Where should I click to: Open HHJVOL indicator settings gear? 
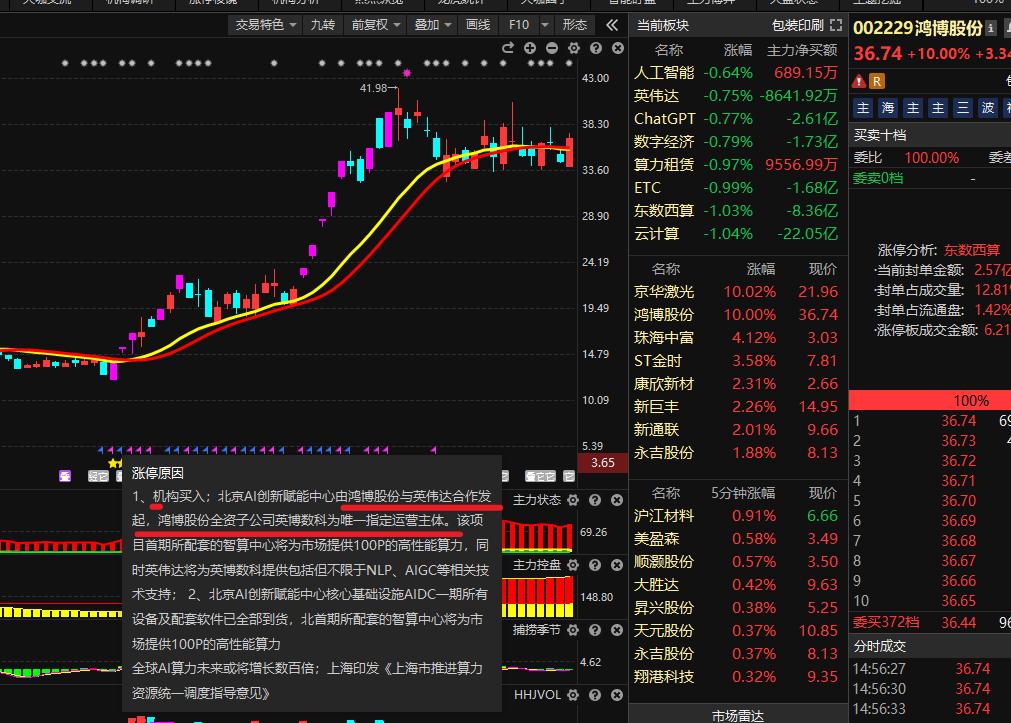pos(573,695)
